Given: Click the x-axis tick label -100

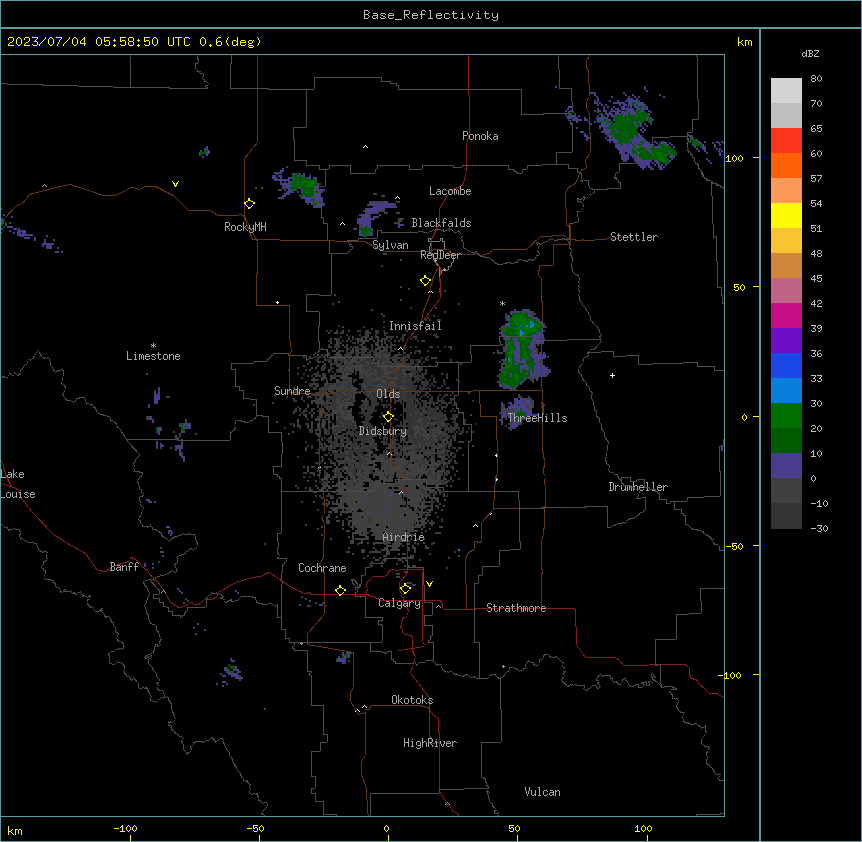Looking at the screenshot, I should tap(125, 828).
